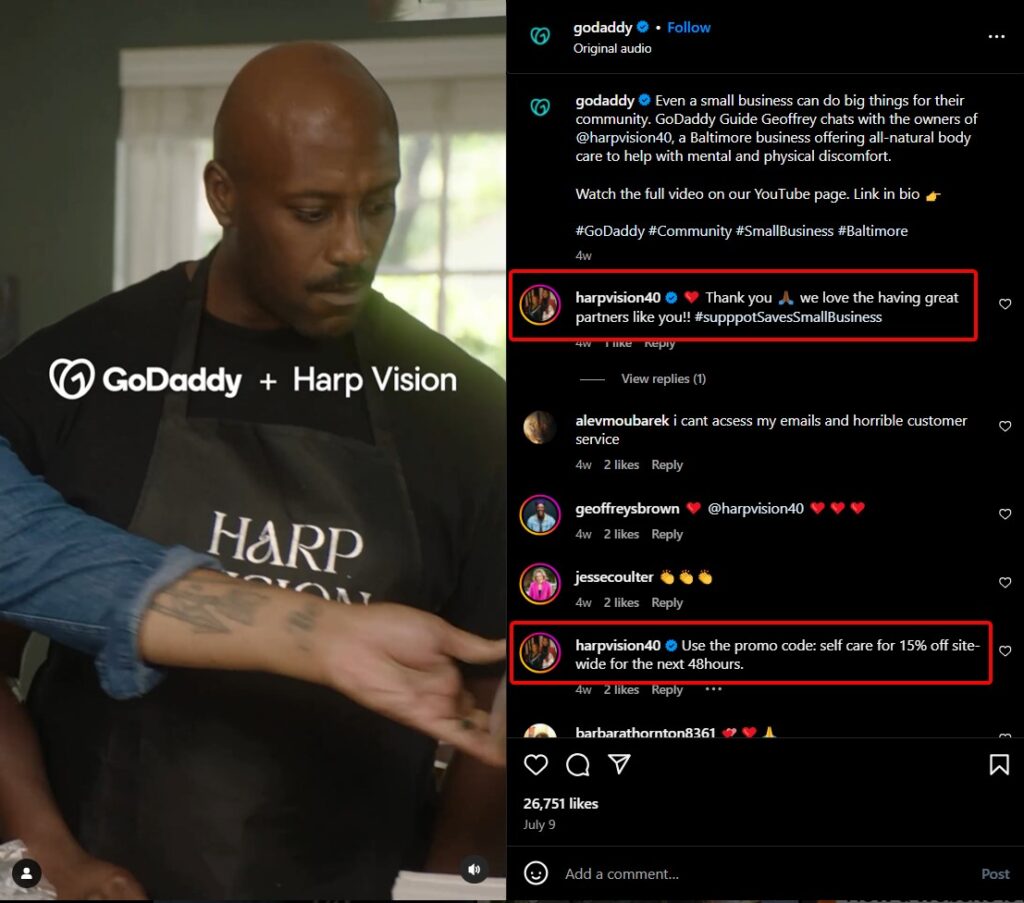View who liked via 26,751 likes
1024x903 pixels.
(560, 804)
